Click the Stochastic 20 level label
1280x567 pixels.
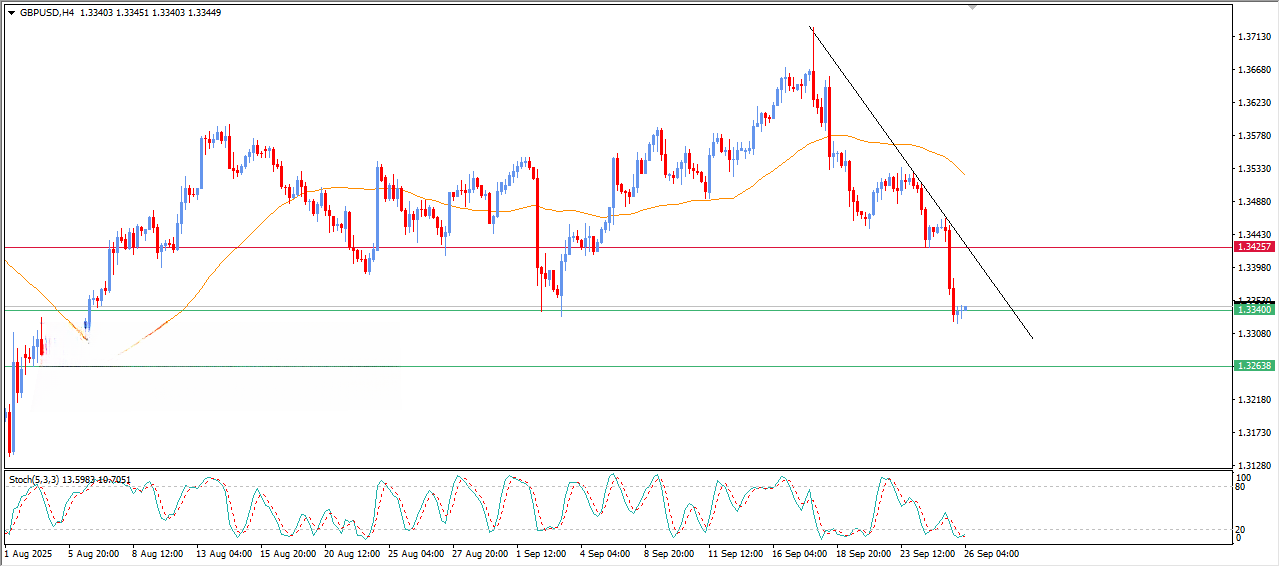pos(1241,529)
